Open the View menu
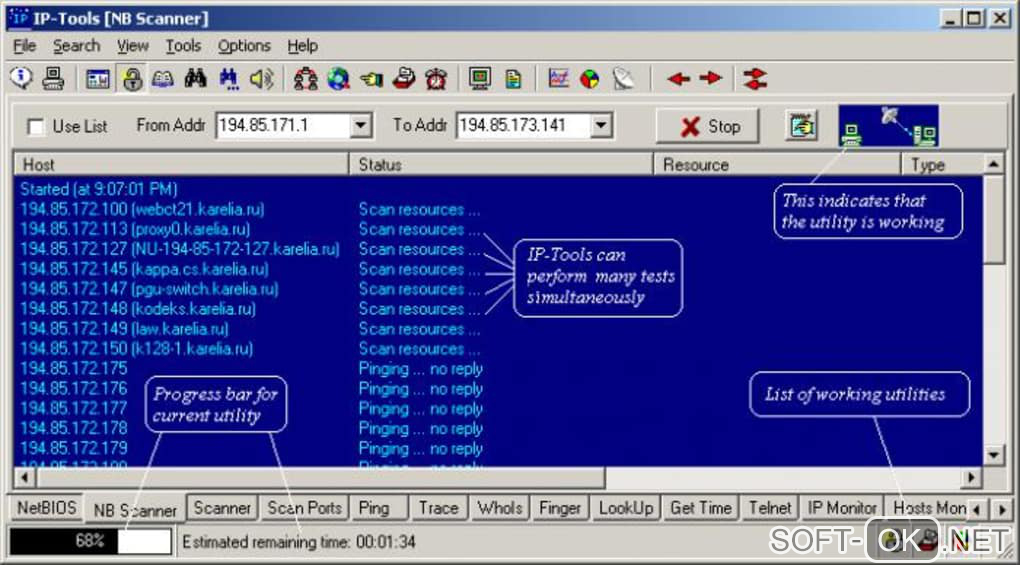 point(133,46)
